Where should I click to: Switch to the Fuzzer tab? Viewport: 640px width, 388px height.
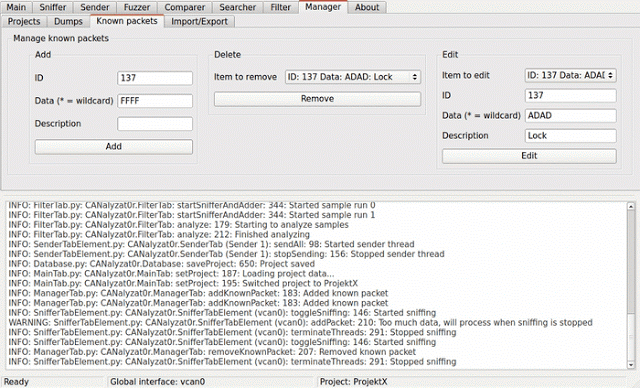137,7
